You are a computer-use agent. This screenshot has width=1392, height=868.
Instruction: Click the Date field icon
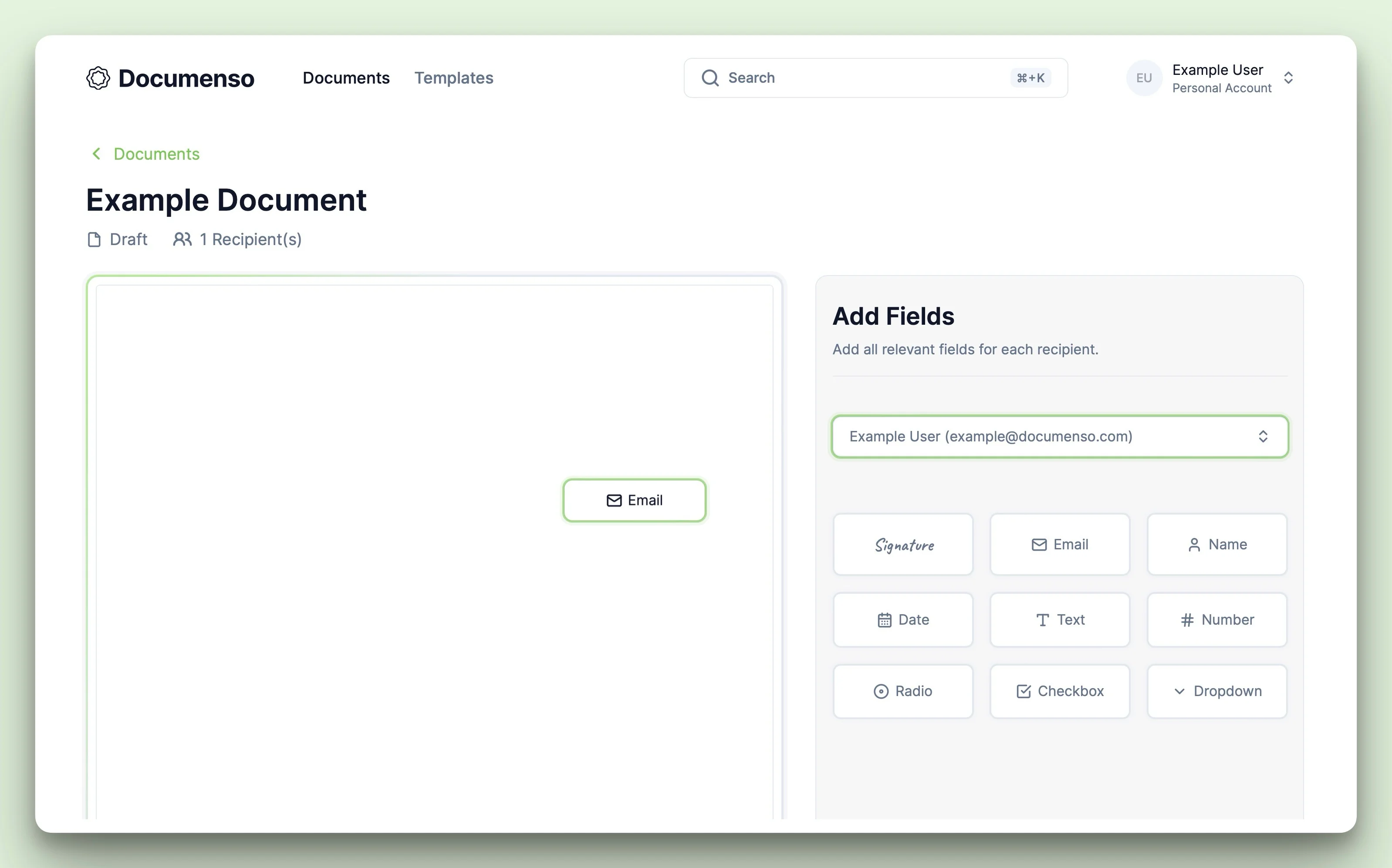[x=885, y=619]
